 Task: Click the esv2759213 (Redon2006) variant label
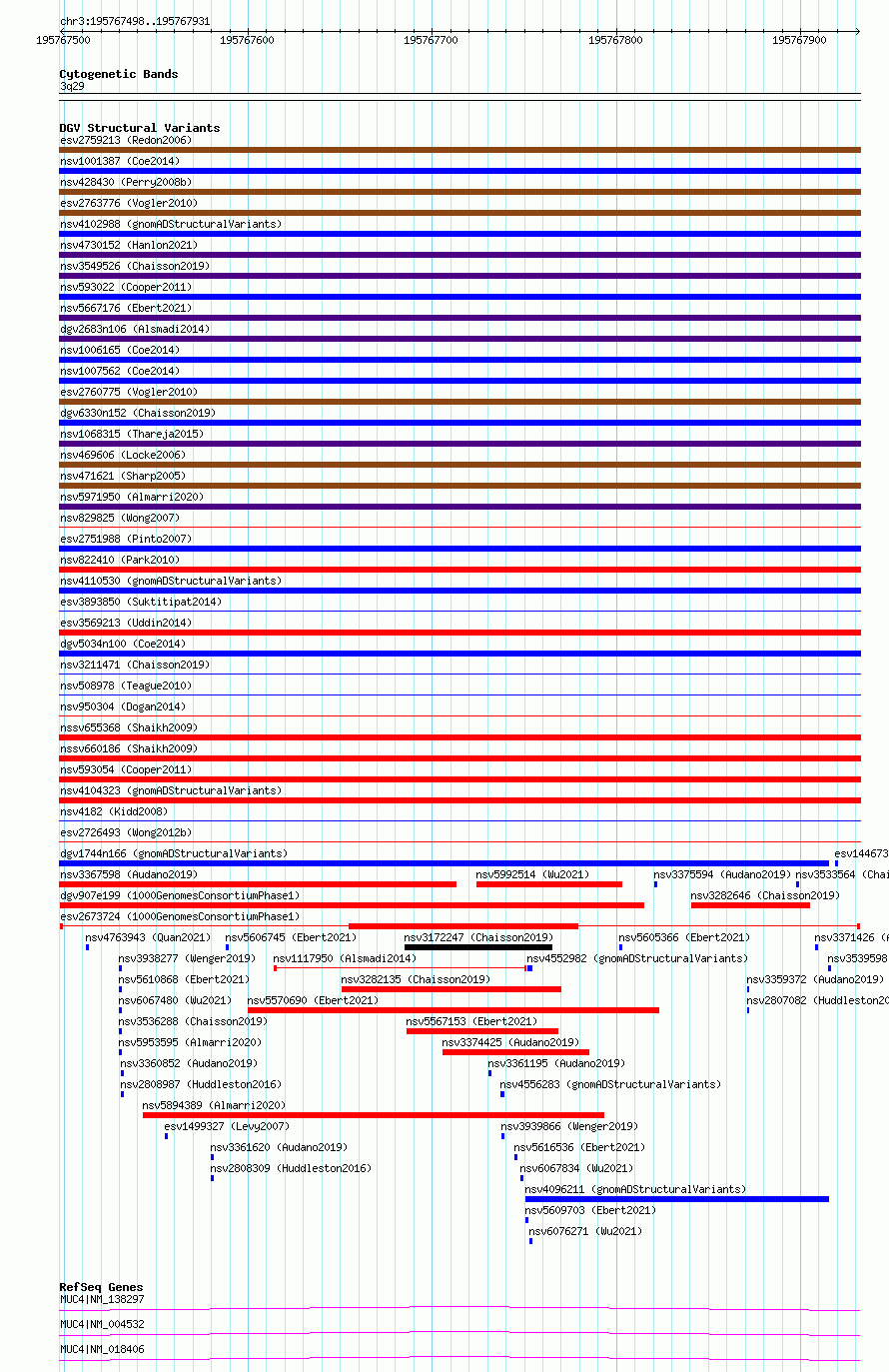click(x=126, y=140)
